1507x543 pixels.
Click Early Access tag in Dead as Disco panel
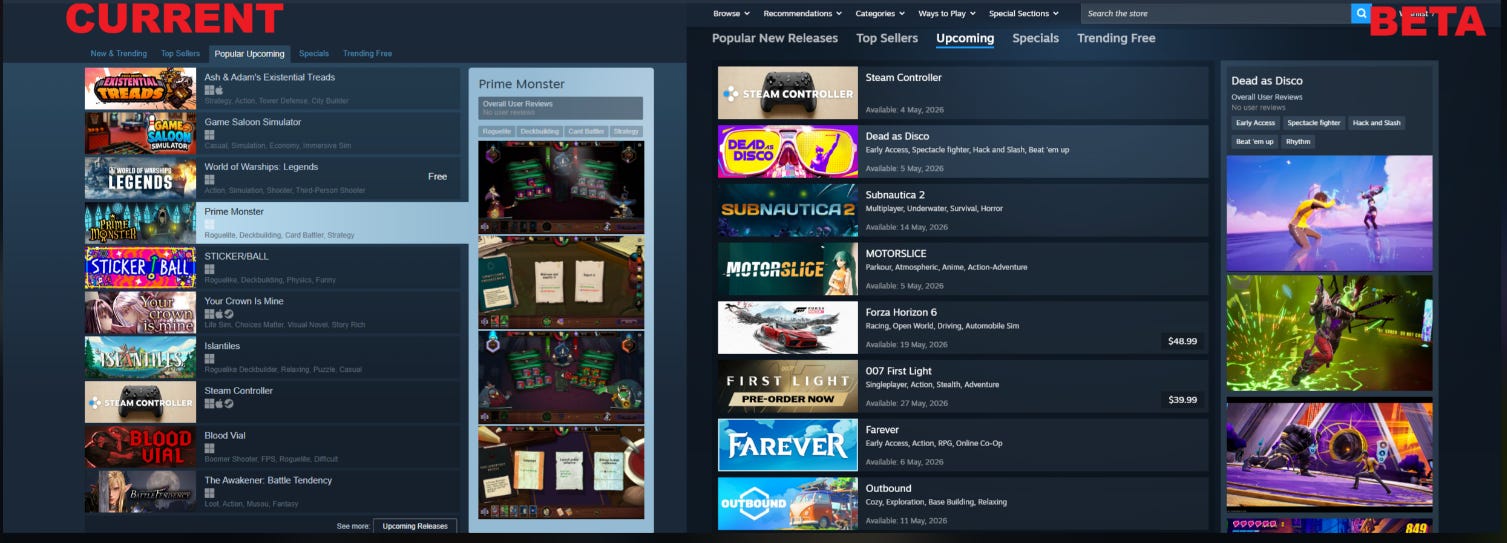[1255, 123]
